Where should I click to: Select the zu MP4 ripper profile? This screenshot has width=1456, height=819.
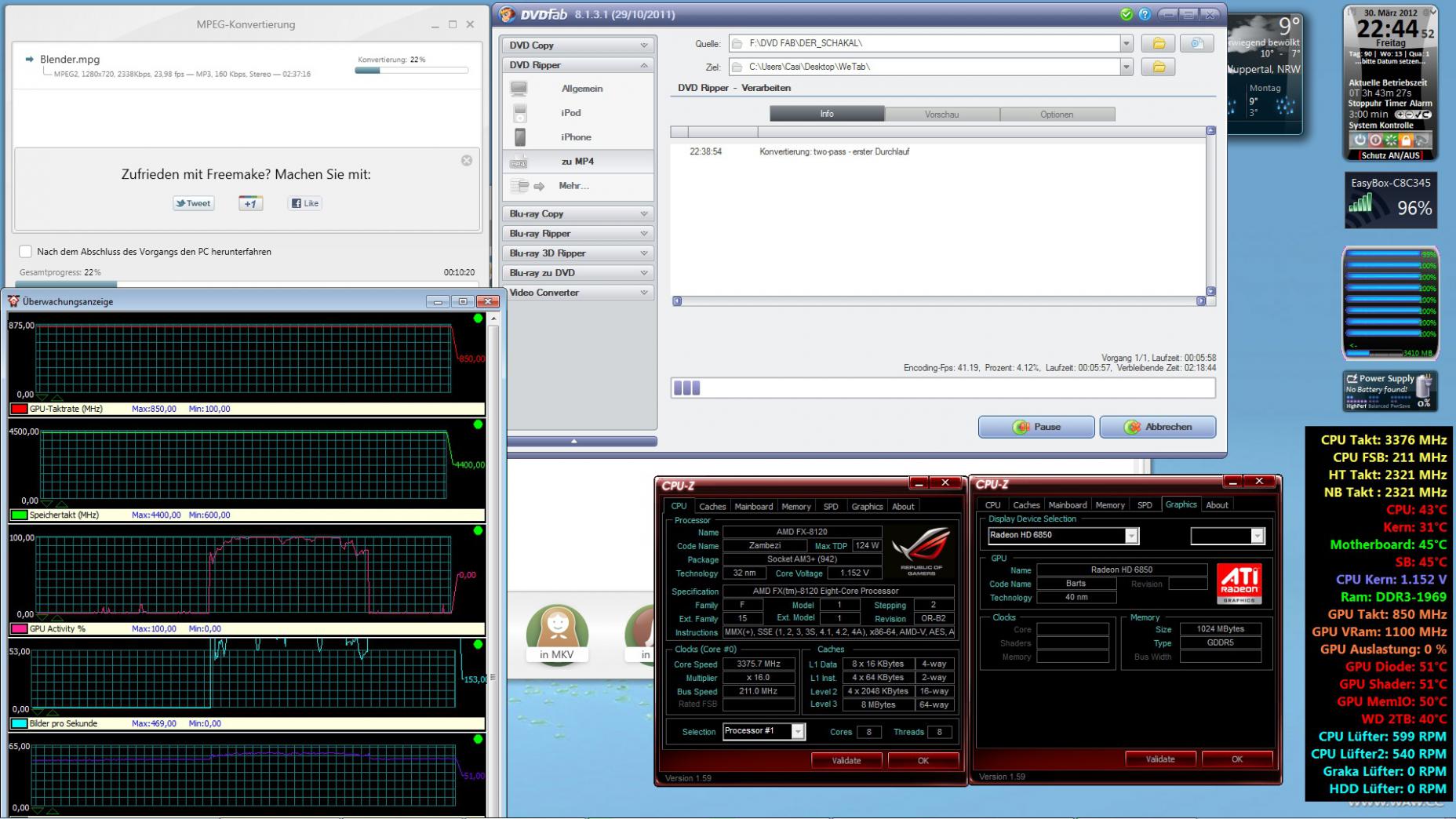pyautogui.click(x=577, y=162)
